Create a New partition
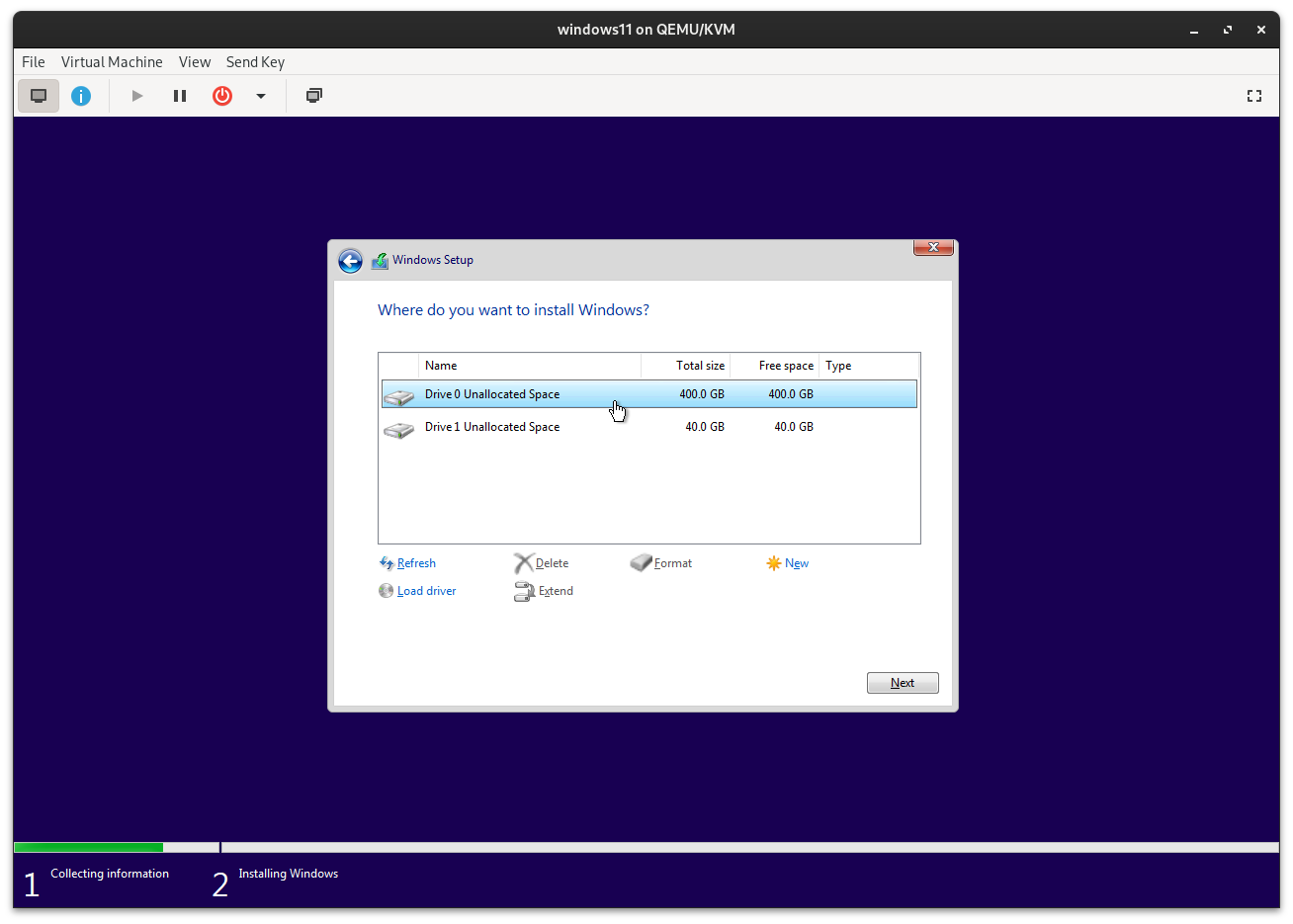 click(797, 563)
